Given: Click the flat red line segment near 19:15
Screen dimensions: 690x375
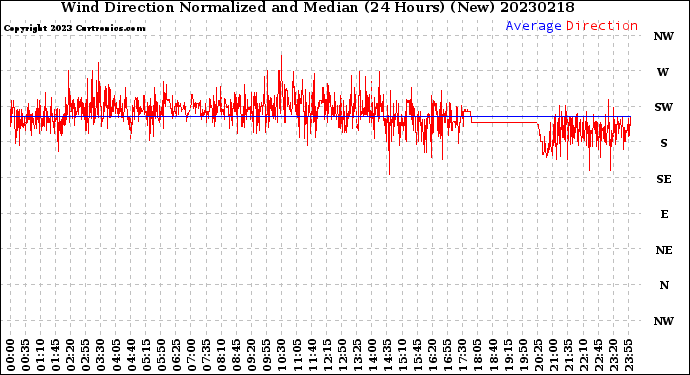Looking at the screenshot, I should pyautogui.click(x=504, y=122).
